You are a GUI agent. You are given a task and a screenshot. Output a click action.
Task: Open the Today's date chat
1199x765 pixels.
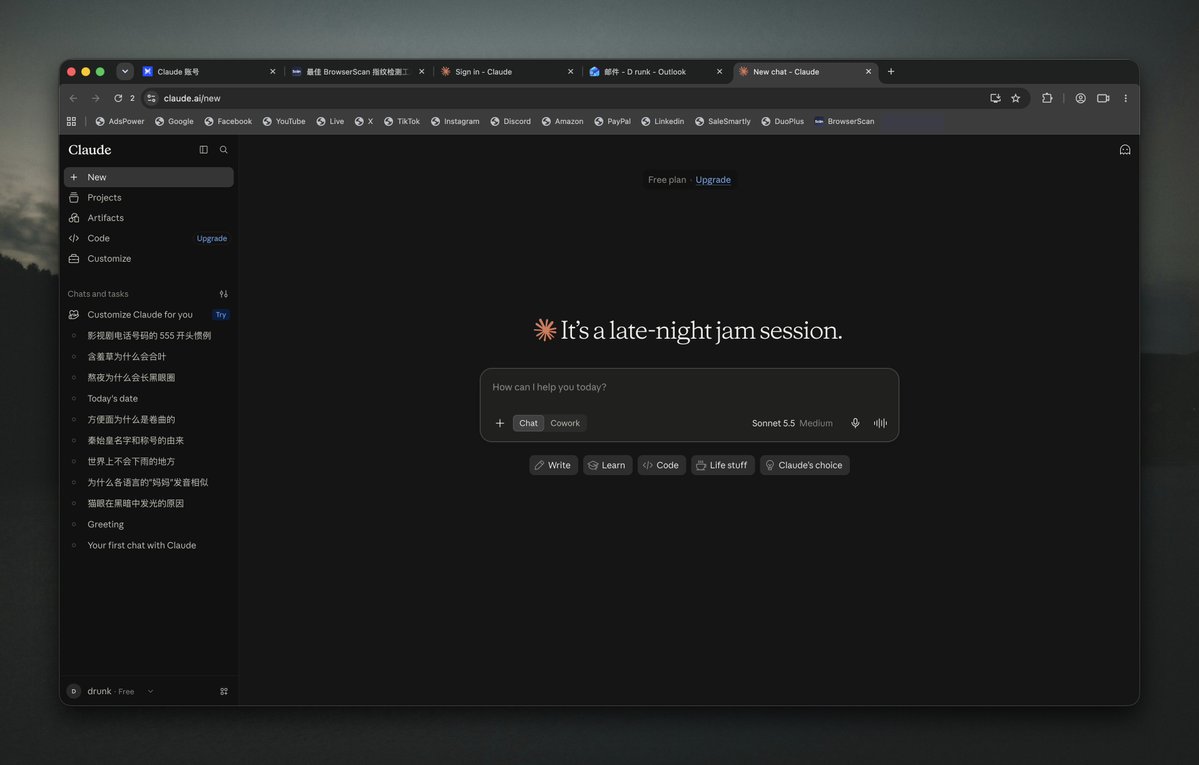click(x=148, y=399)
